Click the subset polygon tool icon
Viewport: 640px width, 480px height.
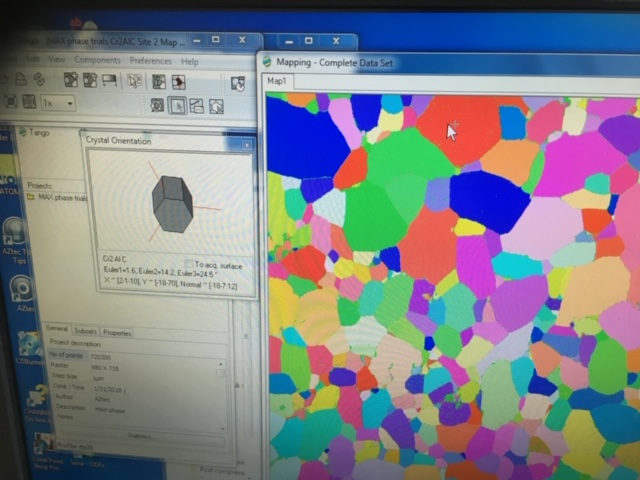pyautogui.click(x=216, y=107)
